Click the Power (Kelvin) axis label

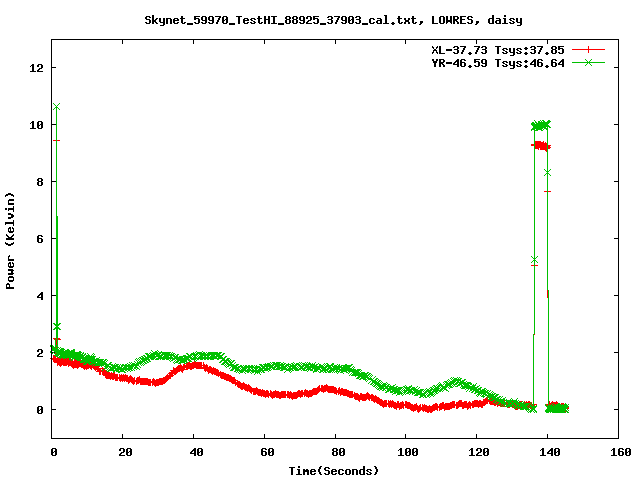pyautogui.click(x=10, y=241)
